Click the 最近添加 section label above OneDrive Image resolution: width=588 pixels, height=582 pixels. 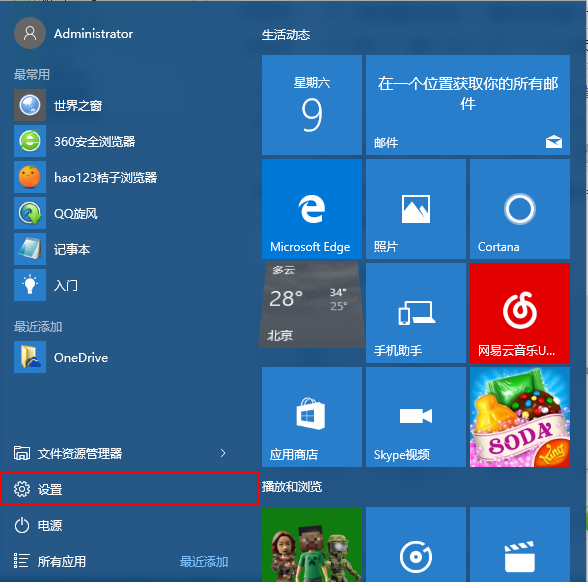pyautogui.click(x=38, y=327)
